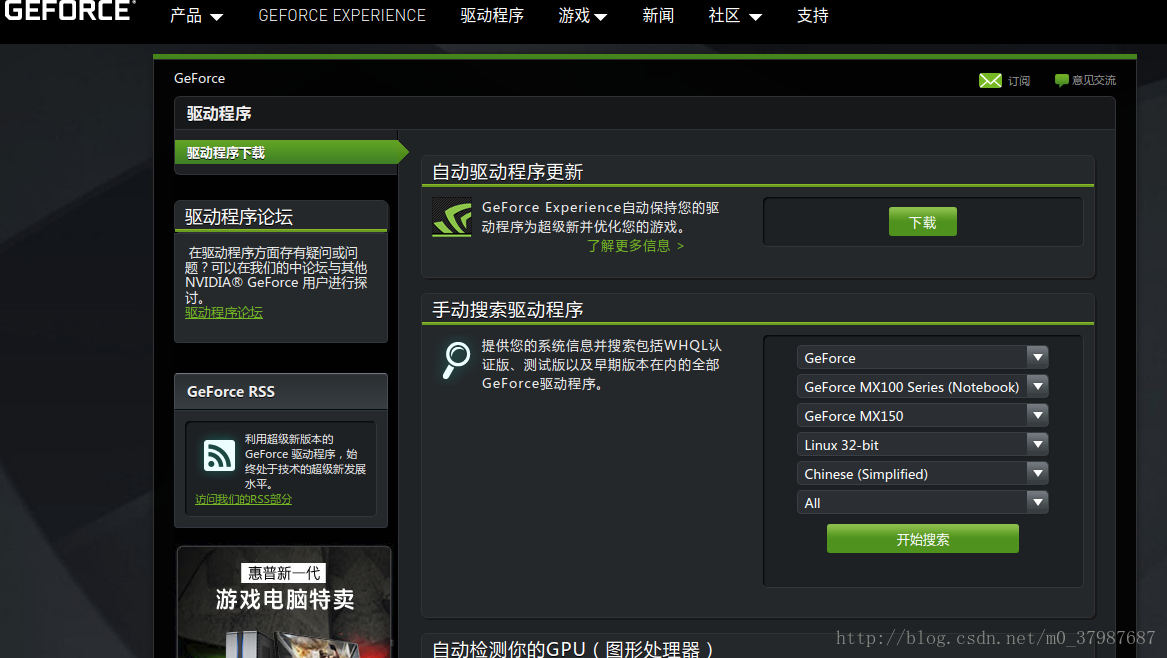Viewport: 1167px width, 658px height.
Task: Click the GeForce RSS panel heading
Action: [x=231, y=392]
